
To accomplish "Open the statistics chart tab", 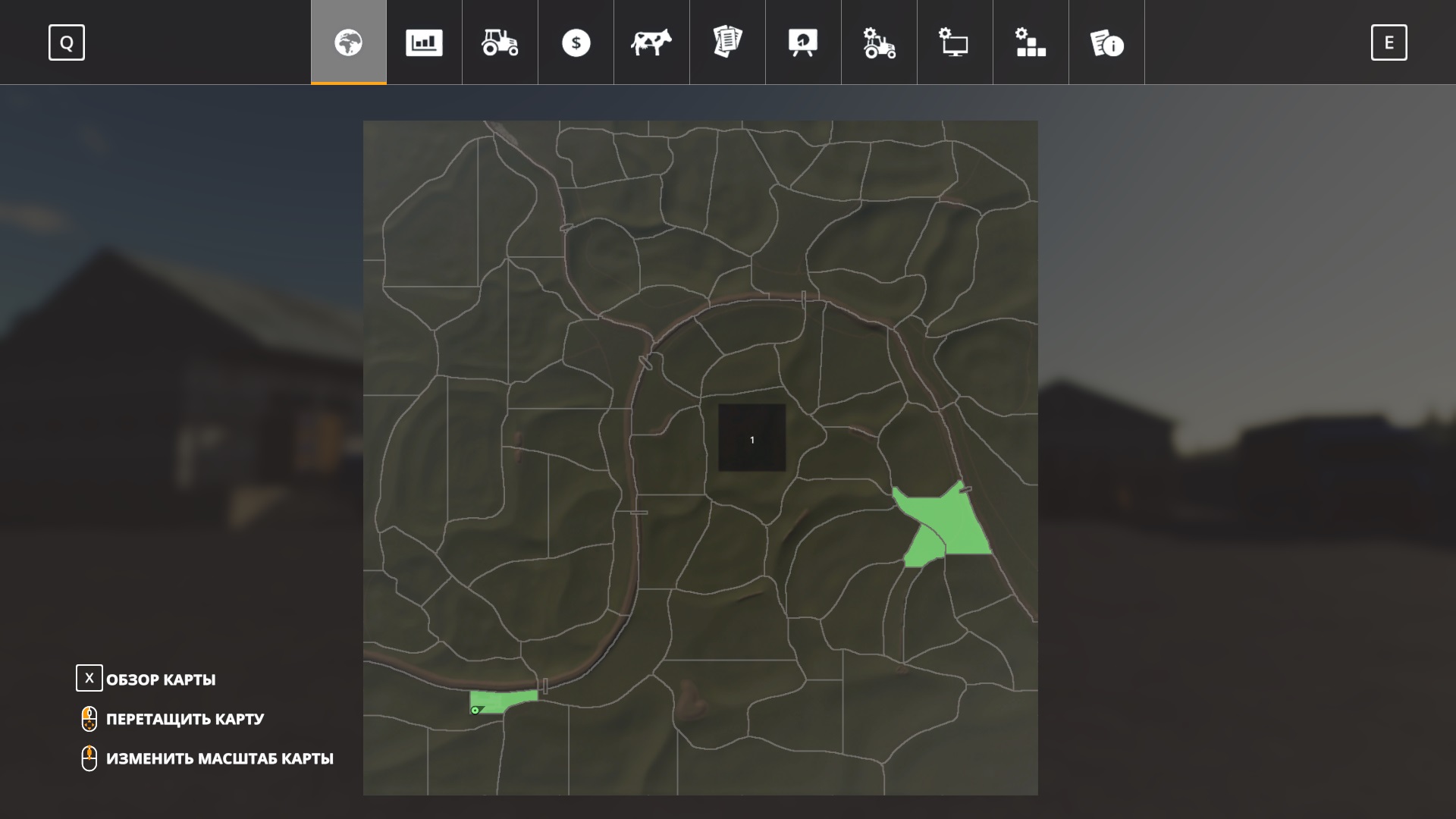I will tap(425, 42).
